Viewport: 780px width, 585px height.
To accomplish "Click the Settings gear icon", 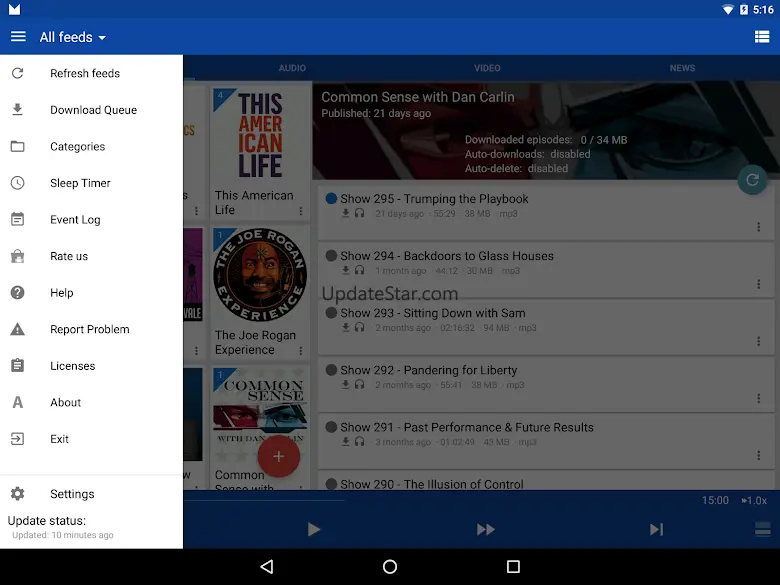I will 17,493.
